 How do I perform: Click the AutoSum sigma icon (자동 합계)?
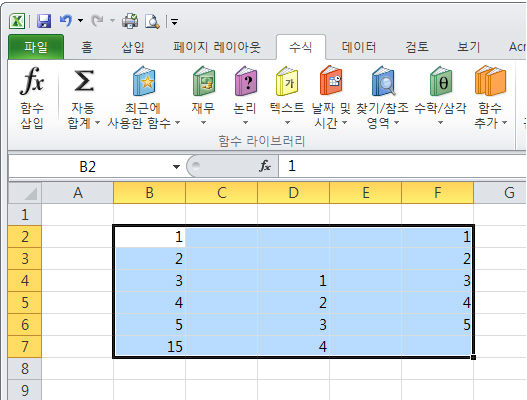point(83,81)
